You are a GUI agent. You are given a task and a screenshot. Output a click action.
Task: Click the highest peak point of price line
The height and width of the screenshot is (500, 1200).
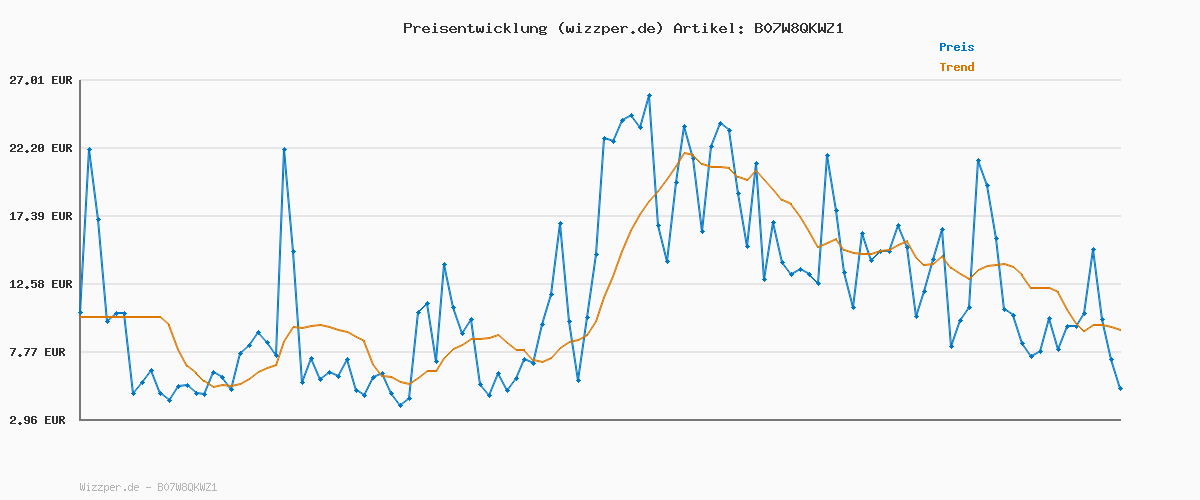pos(649,96)
